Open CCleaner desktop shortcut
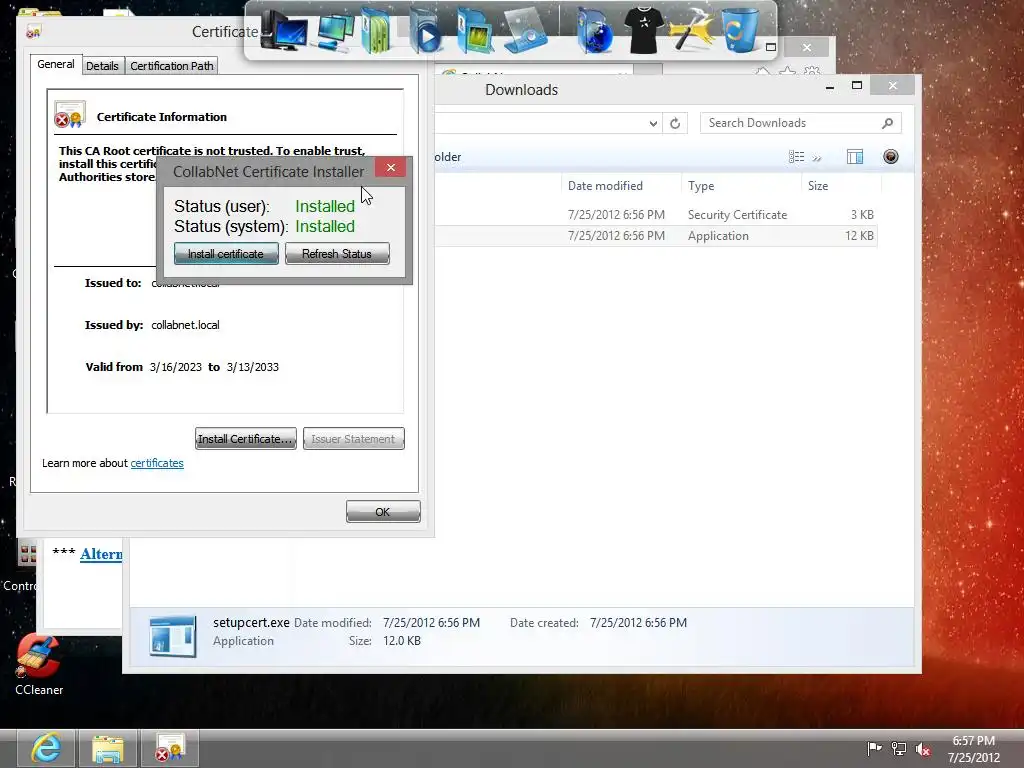Viewport: 1024px width, 768px height. coord(39,664)
